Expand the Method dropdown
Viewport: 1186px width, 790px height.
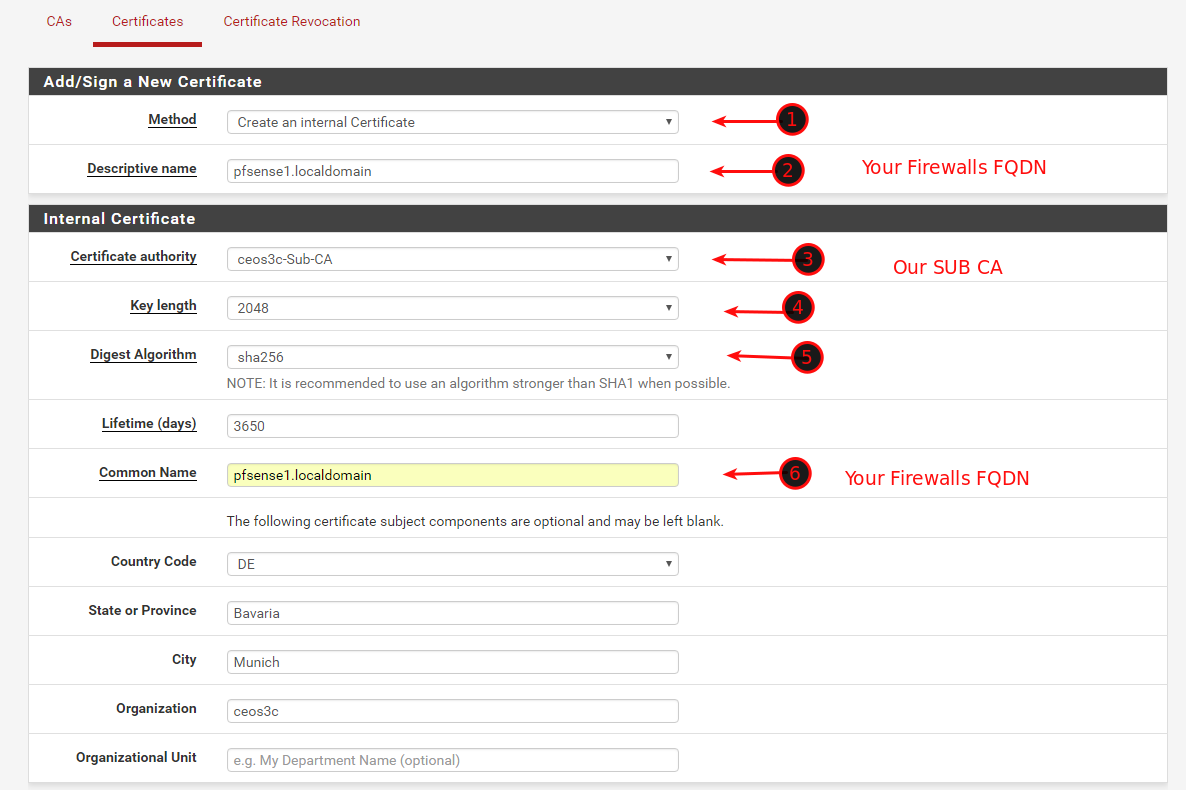452,122
